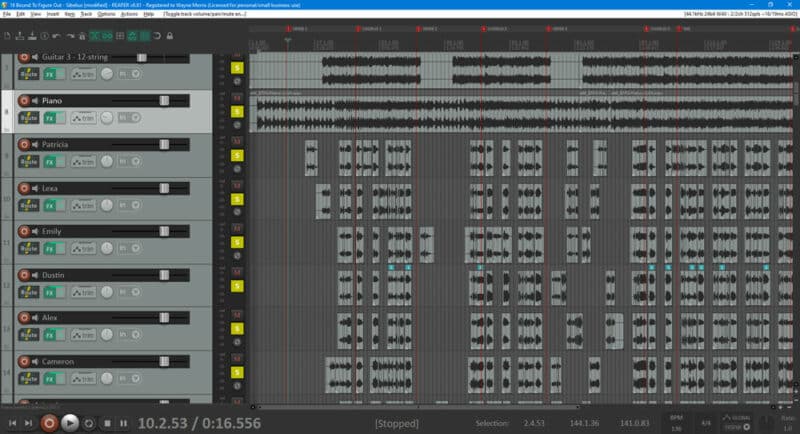Open Global automation override in transport

(x=737, y=423)
